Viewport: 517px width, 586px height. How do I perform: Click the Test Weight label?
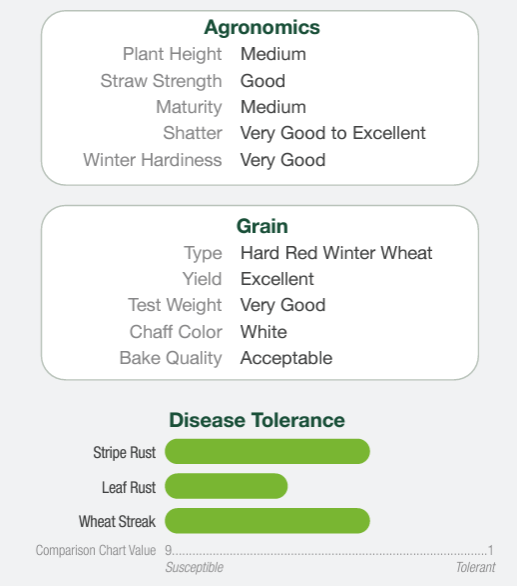pos(175,305)
